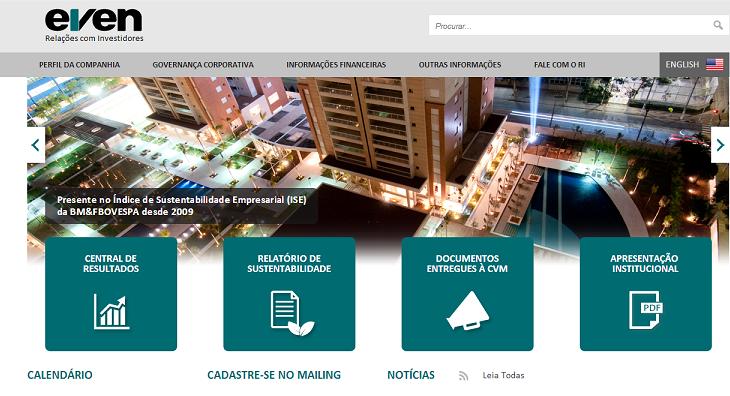Click the Central de Resultados chart icon
730x396 pixels.
(x=111, y=311)
